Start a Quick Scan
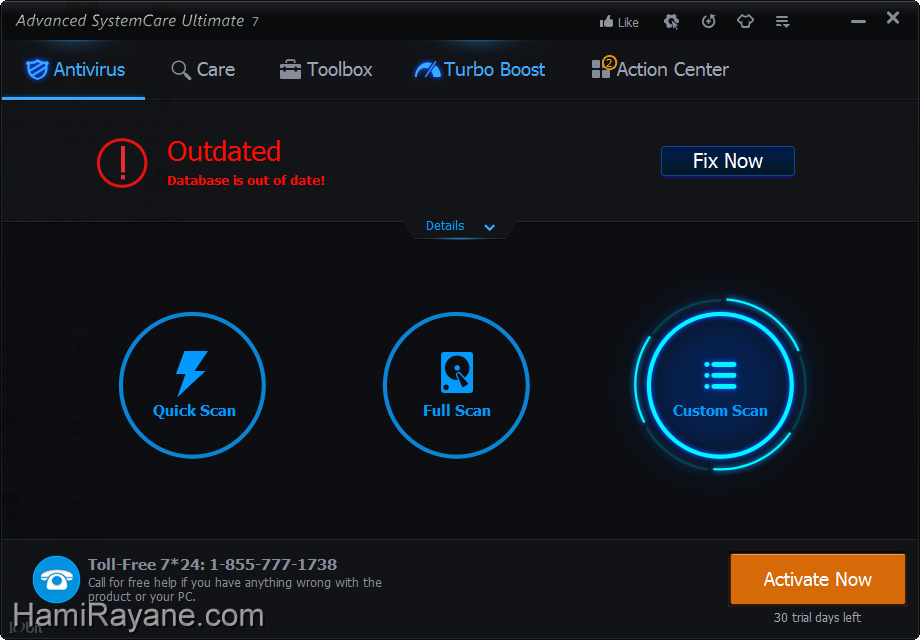This screenshot has width=920, height=640. (x=192, y=385)
